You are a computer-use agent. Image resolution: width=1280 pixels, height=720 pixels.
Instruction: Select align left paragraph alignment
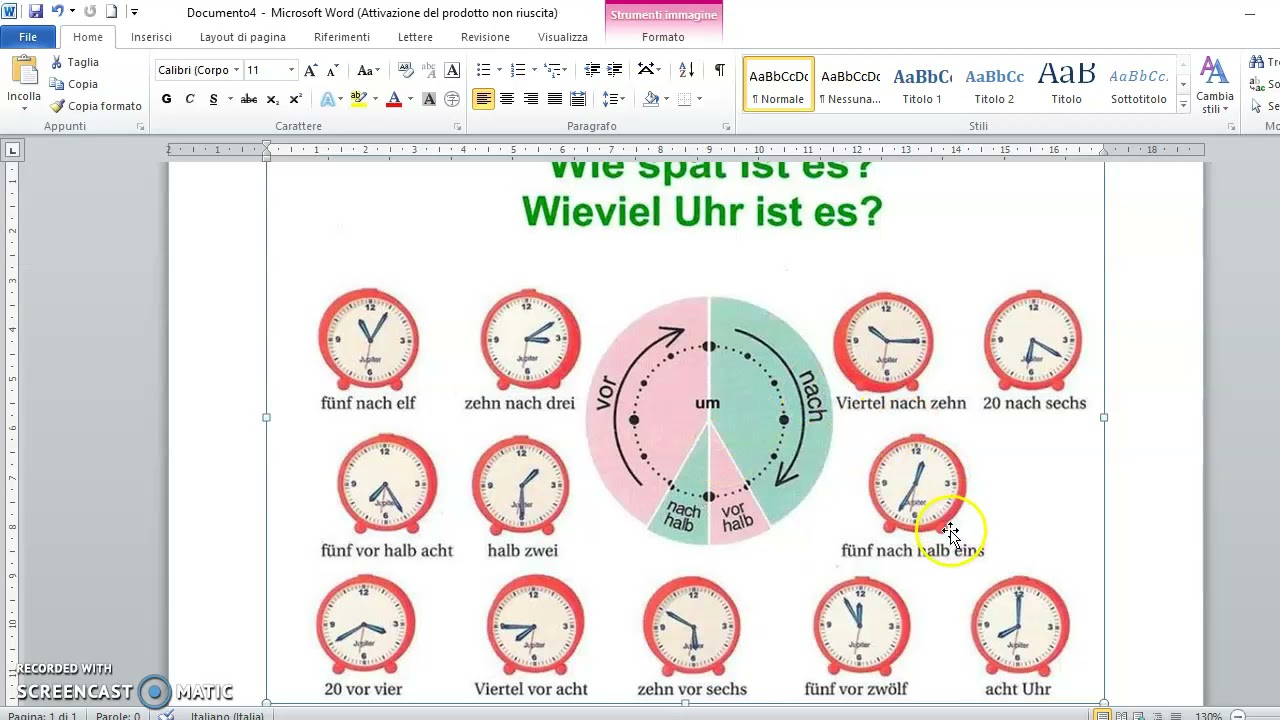pyautogui.click(x=484, y=99)
